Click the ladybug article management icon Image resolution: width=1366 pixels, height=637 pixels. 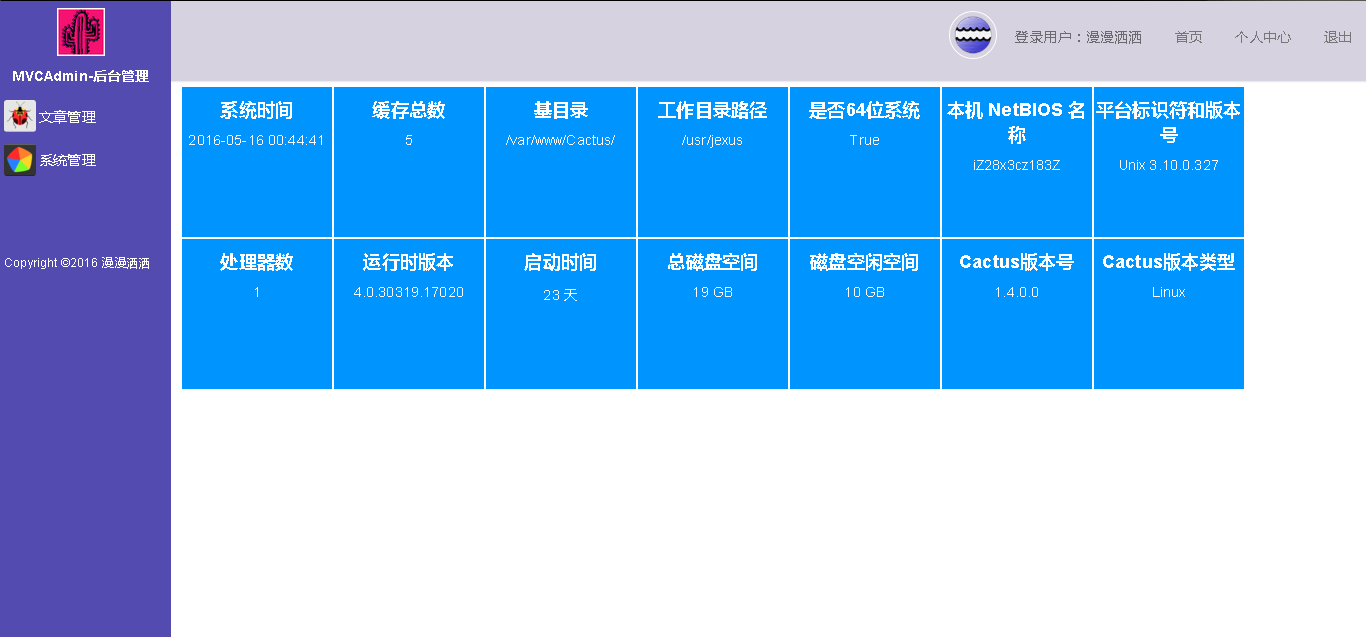click(x=20, y=116)
